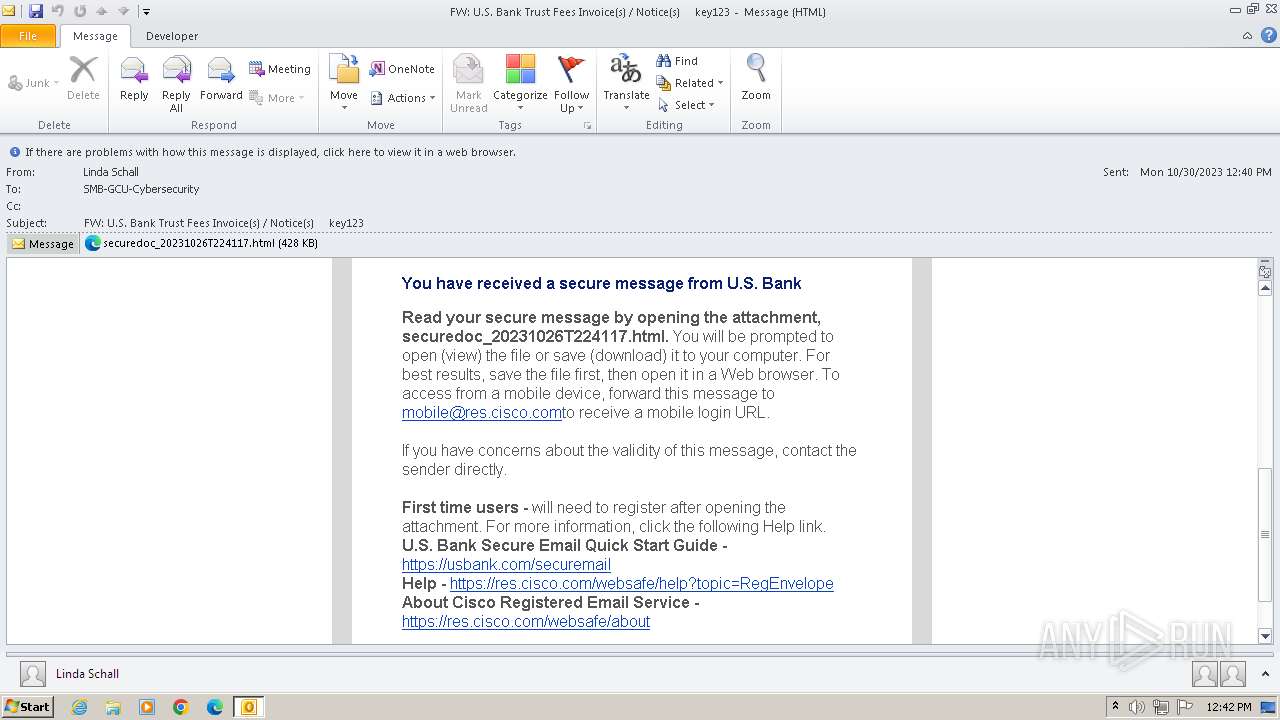1280x720 pixels.
Task: Click the media player taskbar icon
Action: (x=147, y=707)
